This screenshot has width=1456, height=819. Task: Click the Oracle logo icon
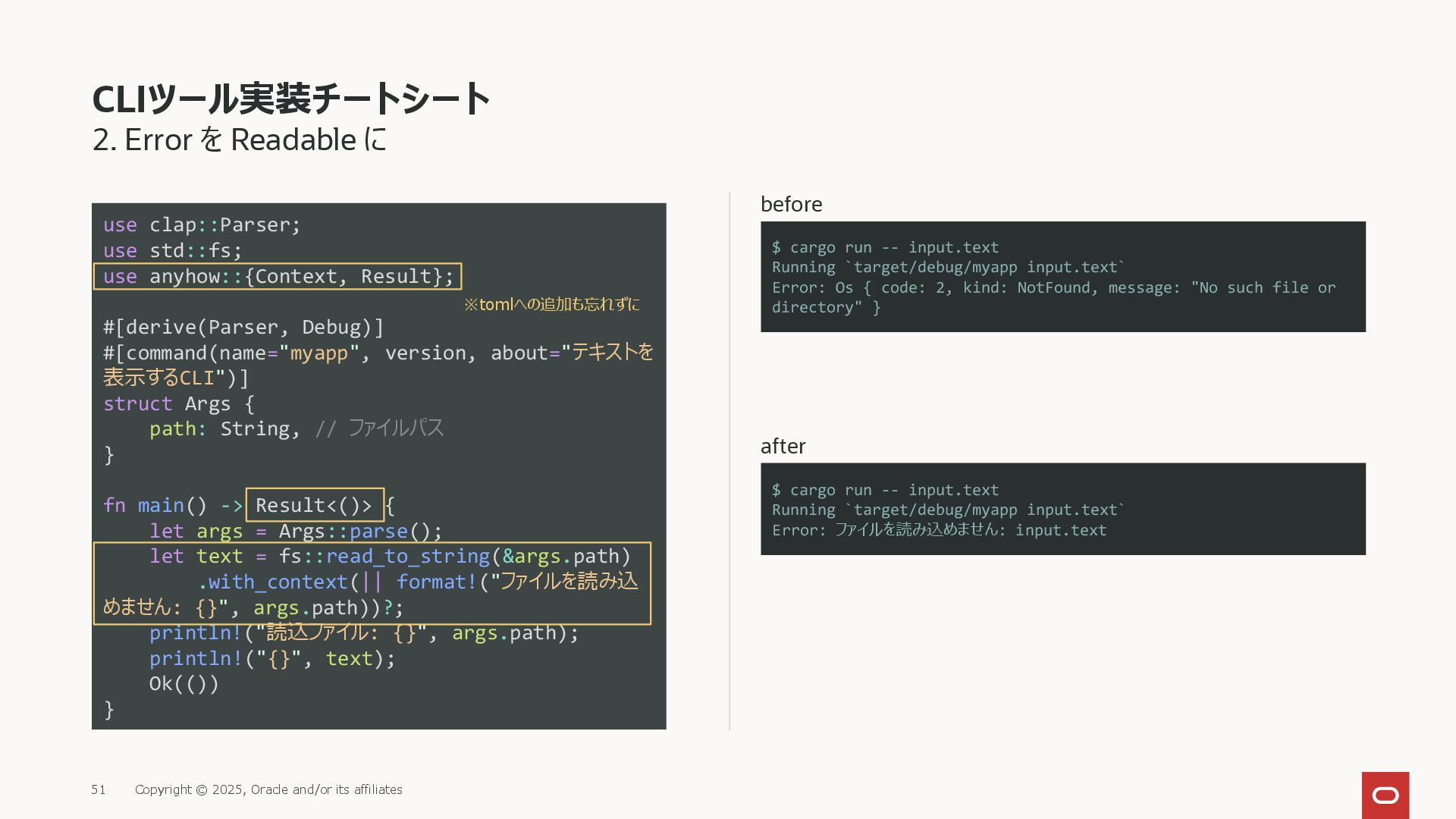click(x=1385, y=795)
